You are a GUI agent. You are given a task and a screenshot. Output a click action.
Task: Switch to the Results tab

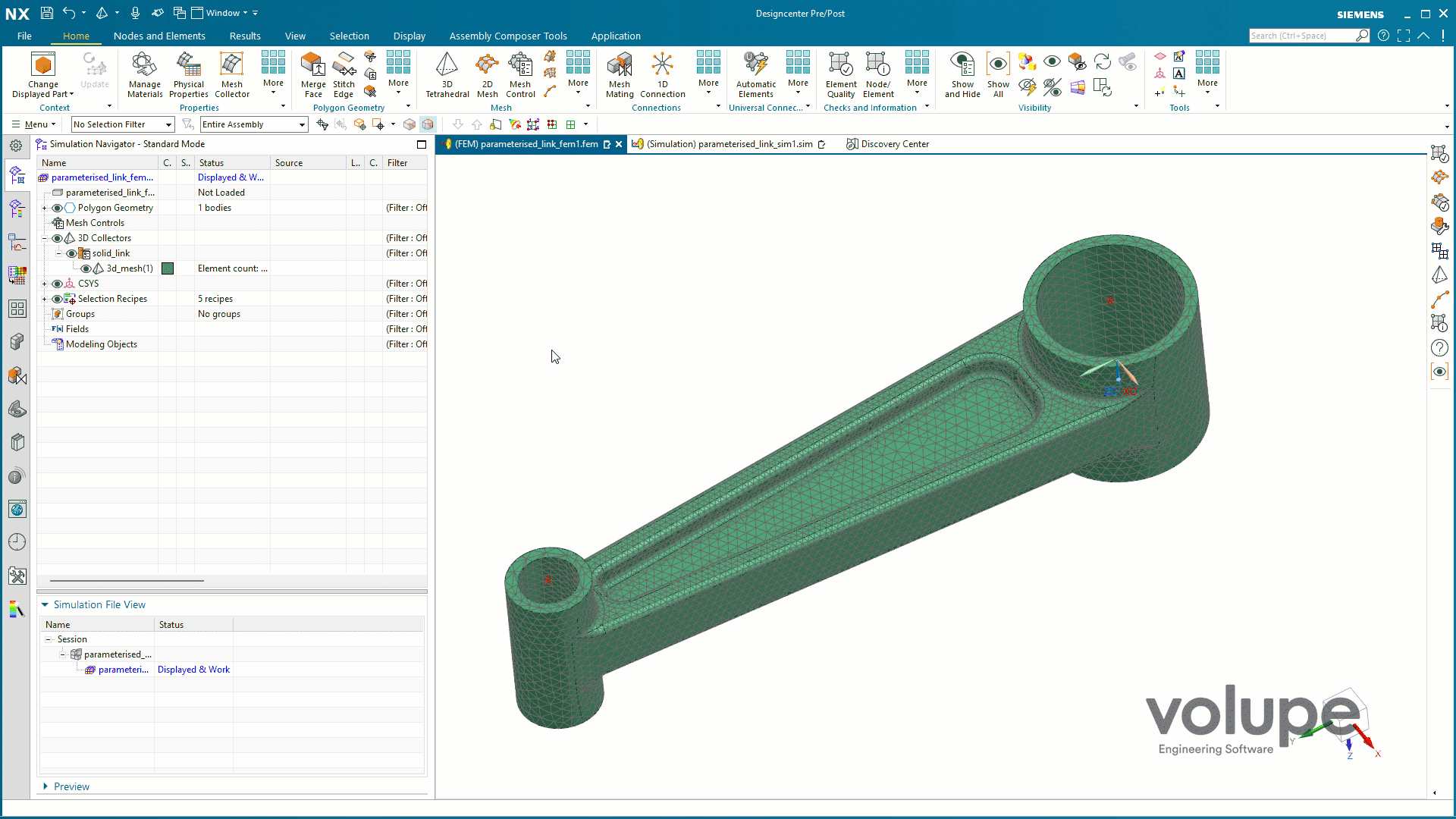pos(245,36)
